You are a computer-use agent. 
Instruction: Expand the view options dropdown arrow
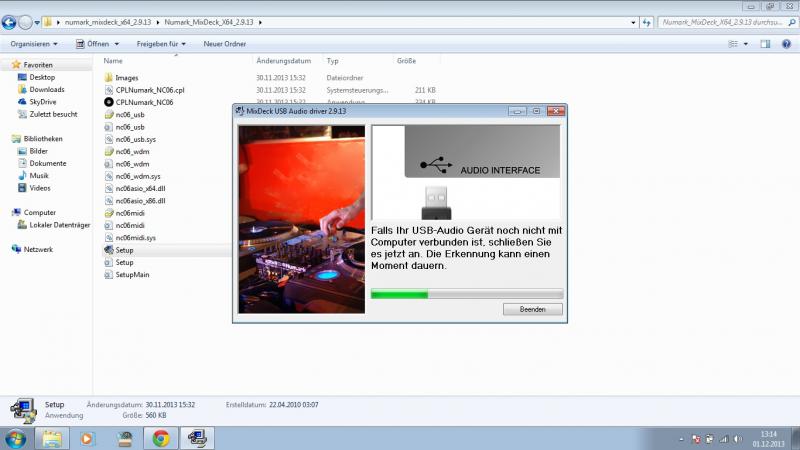pos(745,44)
